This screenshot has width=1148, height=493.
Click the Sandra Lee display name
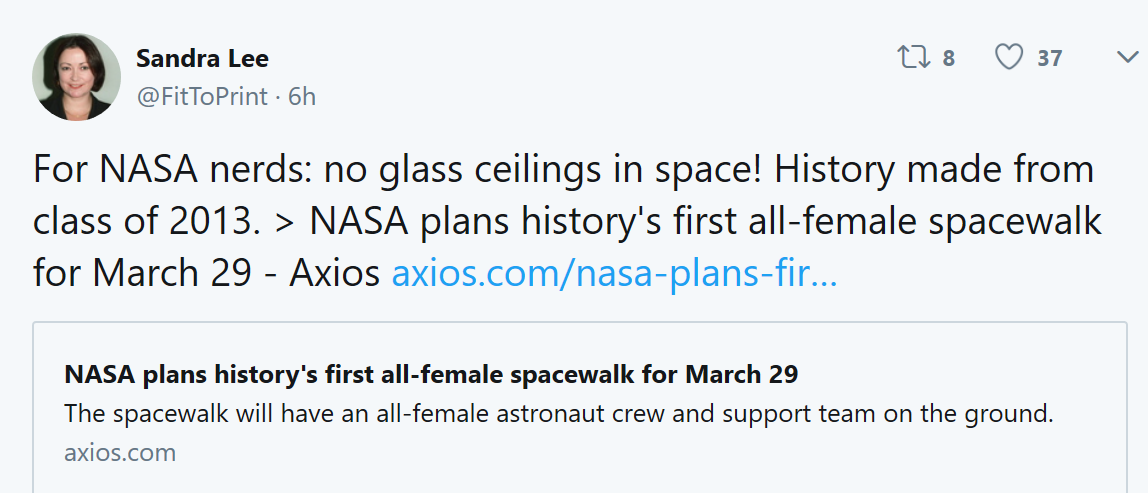pyautogui.click(x=202, y=58)
